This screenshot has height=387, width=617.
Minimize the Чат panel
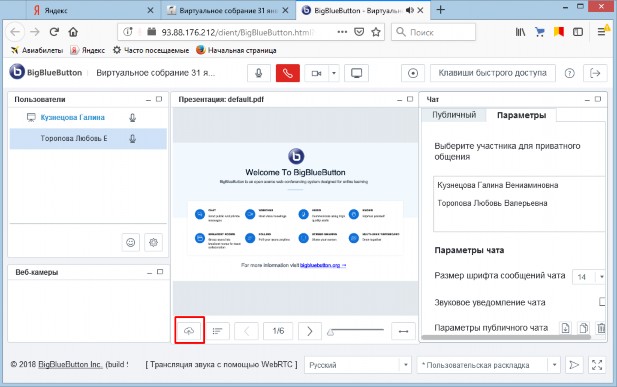(x=587, y=100)
